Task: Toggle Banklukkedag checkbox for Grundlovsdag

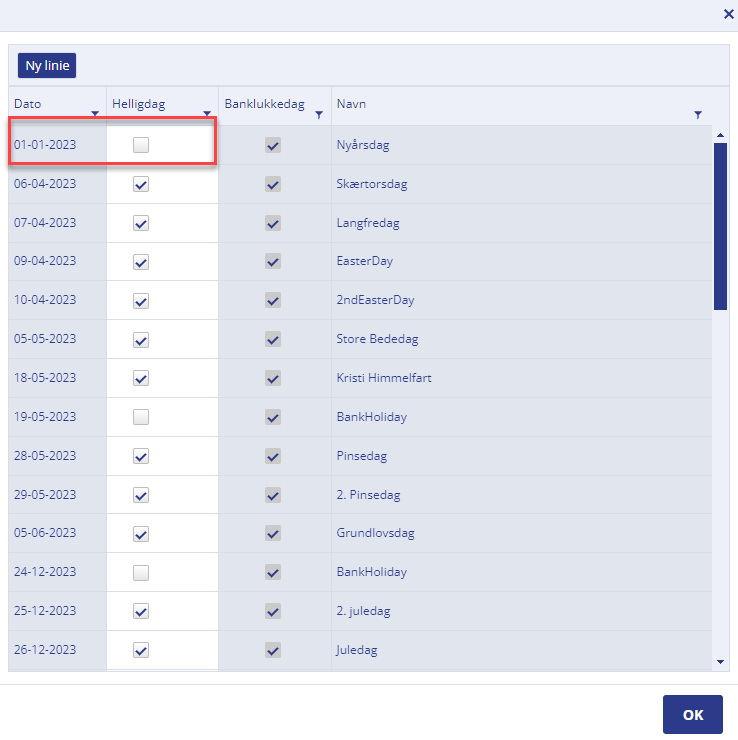Action: (x=273, y=534)
